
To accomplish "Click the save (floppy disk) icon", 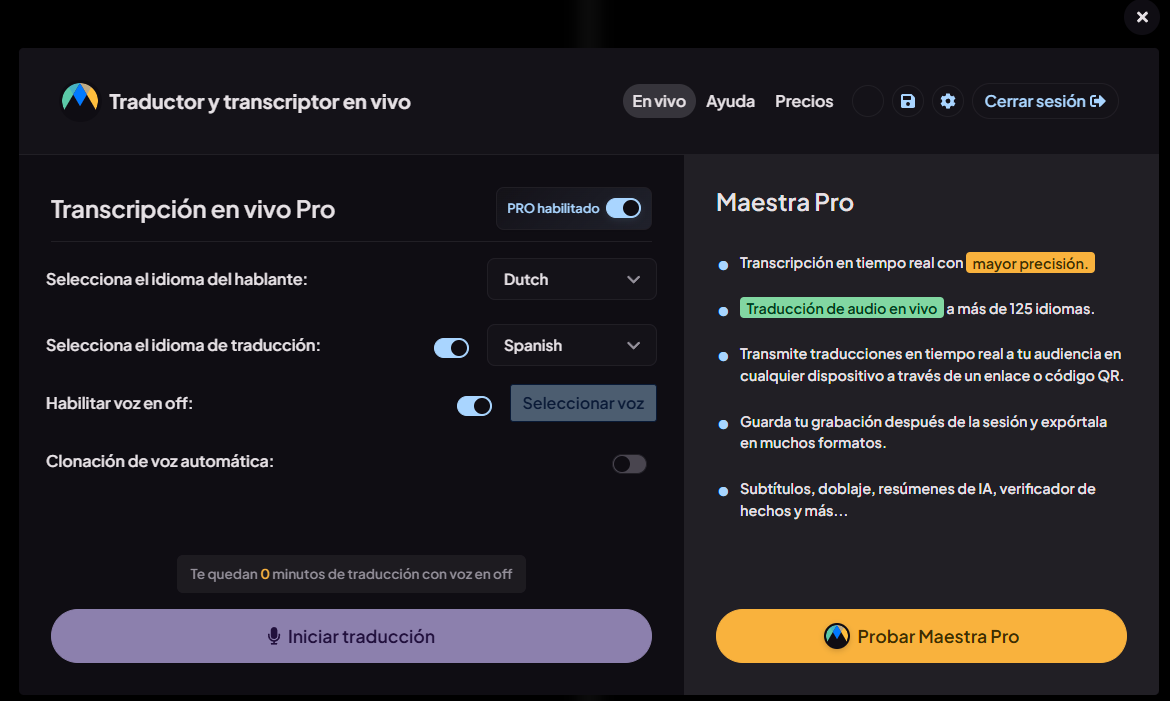I will pyautogui.click(x=907, y=101).
